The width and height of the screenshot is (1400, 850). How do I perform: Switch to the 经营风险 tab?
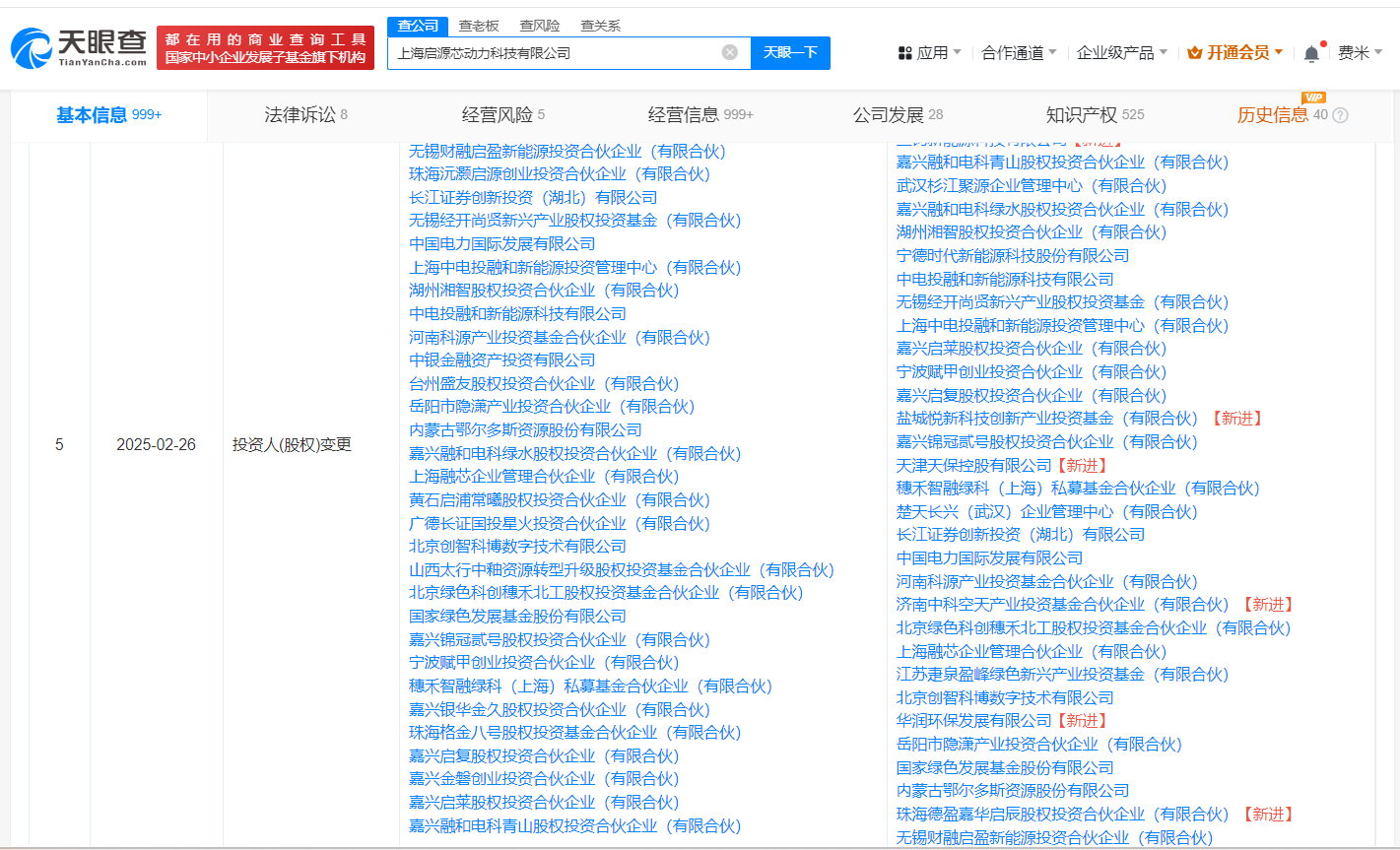click(502, 115)
